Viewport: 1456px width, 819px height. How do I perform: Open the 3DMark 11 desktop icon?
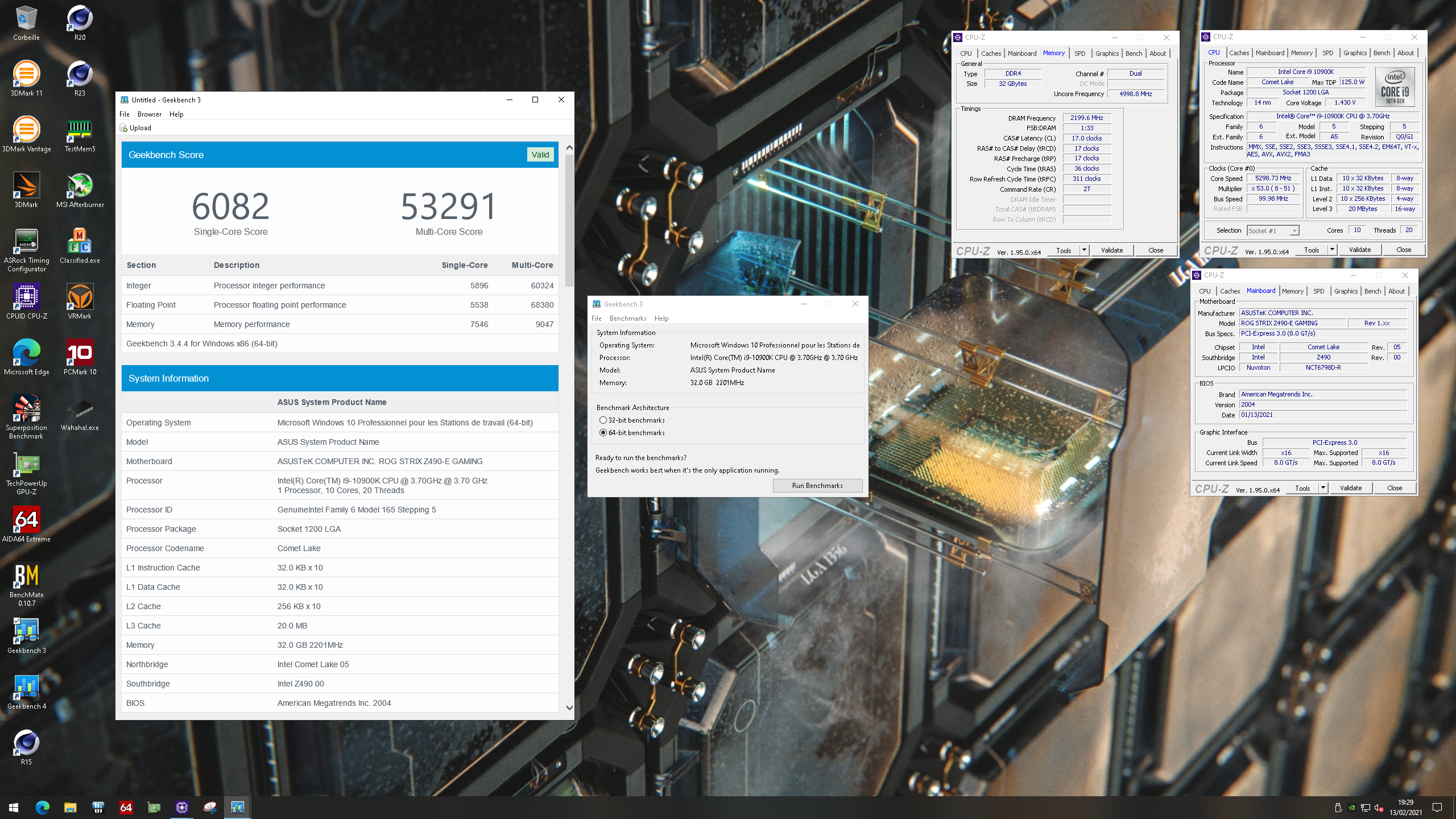pos(26,79)
